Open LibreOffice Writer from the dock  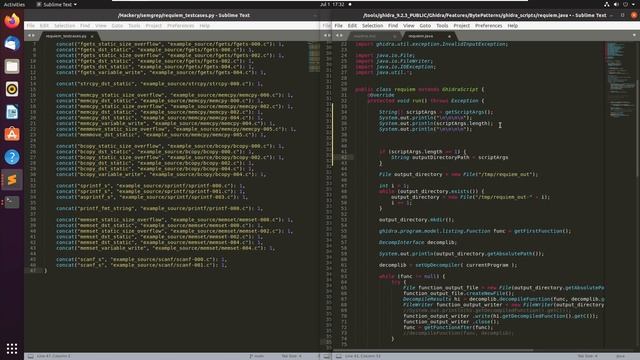(x=12, y=111)
